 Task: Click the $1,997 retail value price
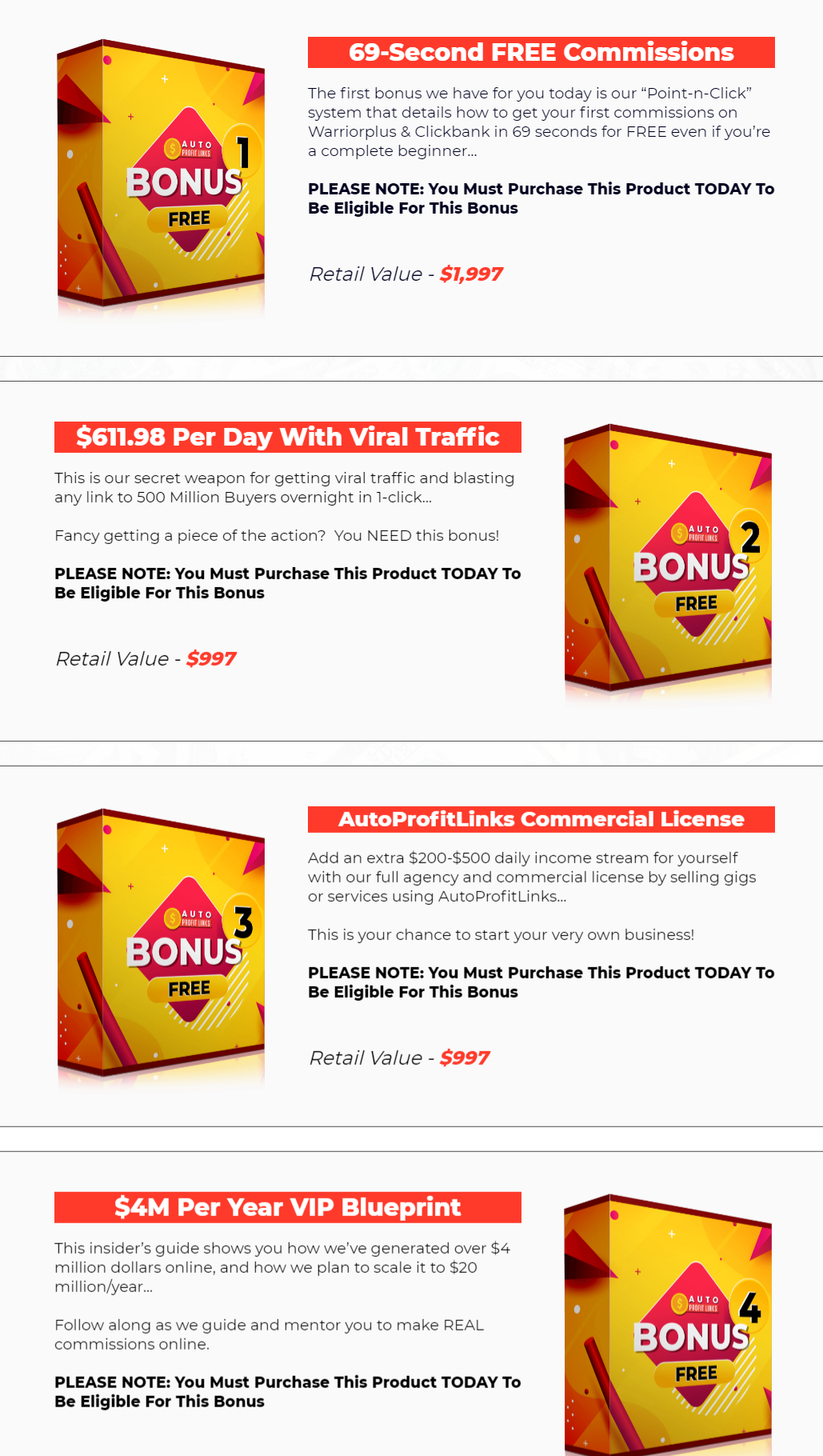click(x=471, y=274)
